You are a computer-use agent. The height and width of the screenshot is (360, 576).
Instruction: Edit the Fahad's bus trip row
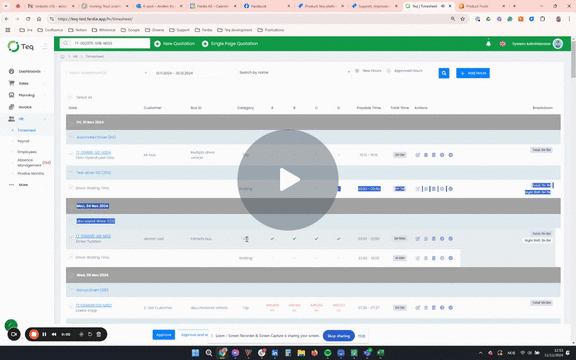click(x=418, y=239)
